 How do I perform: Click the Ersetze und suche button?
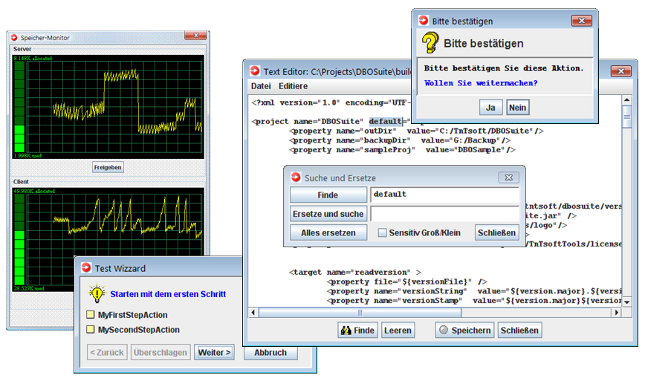[328, 214]
